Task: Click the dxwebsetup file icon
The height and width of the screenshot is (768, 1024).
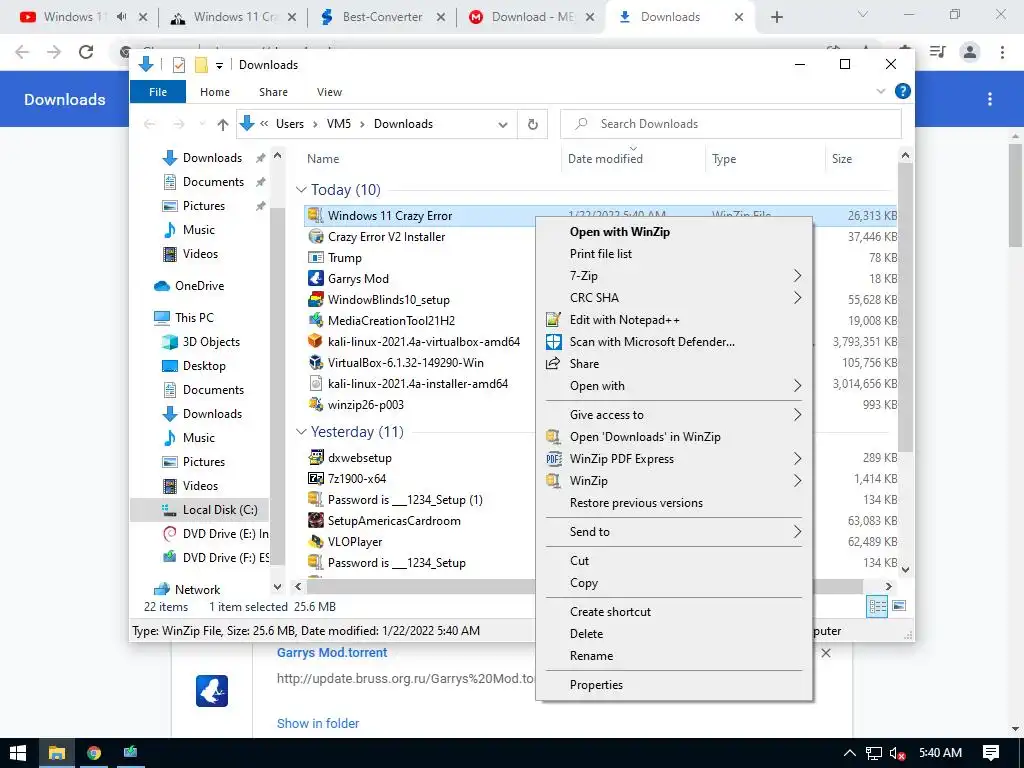Action: pos(315,457)
